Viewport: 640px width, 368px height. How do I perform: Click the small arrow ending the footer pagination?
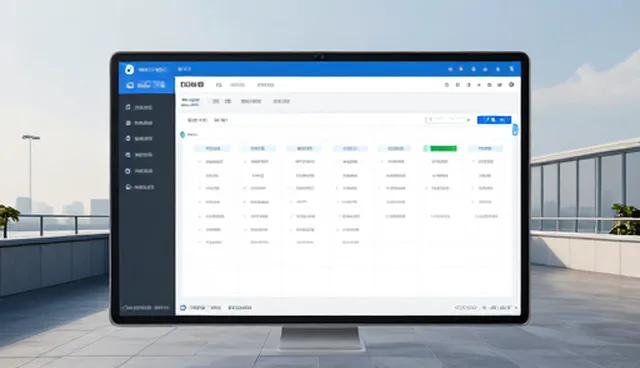[x=516, y=308]
